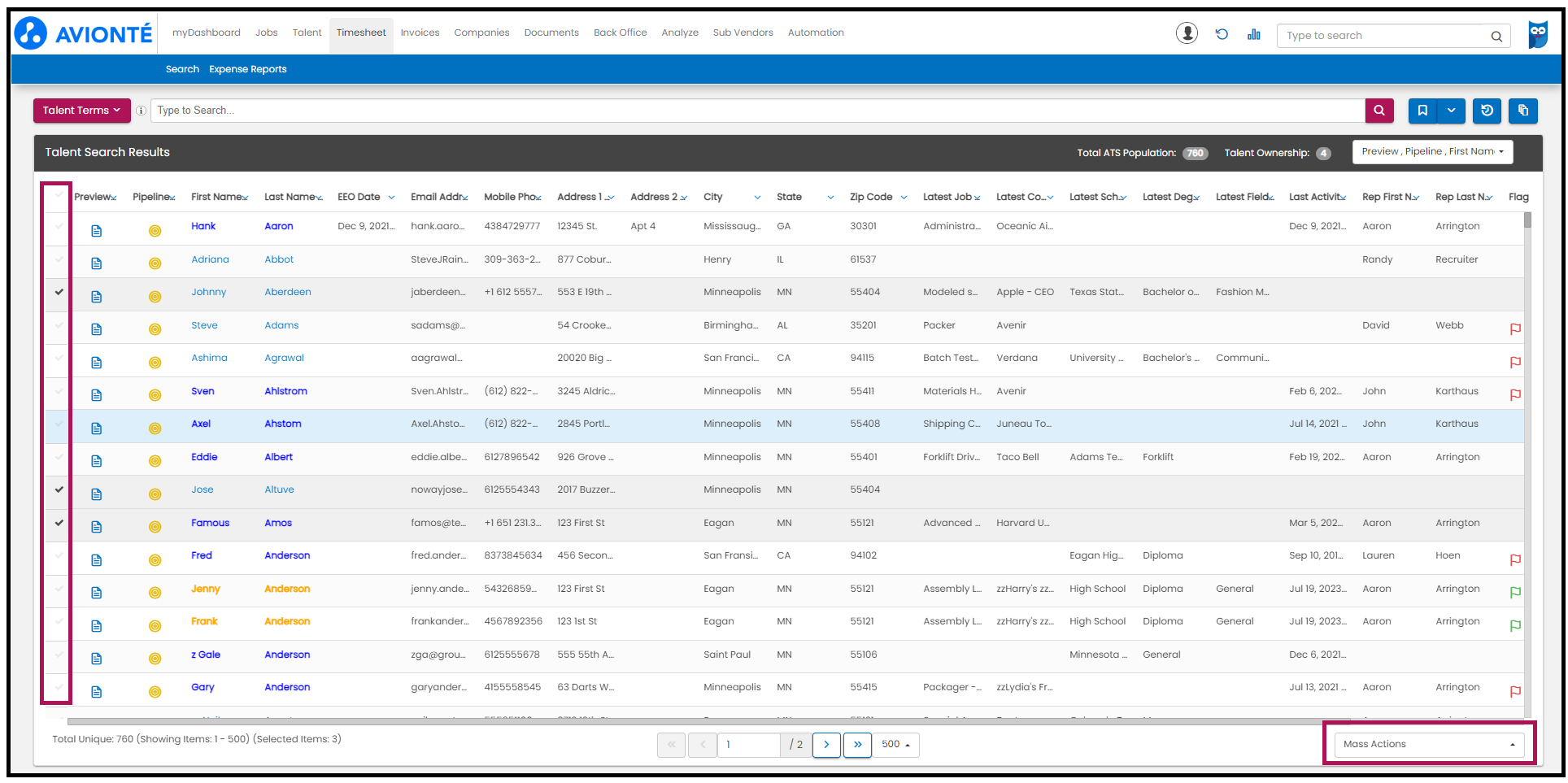
Task: Open Hank Aaron's preview document
Action: (x=97, y=230)
